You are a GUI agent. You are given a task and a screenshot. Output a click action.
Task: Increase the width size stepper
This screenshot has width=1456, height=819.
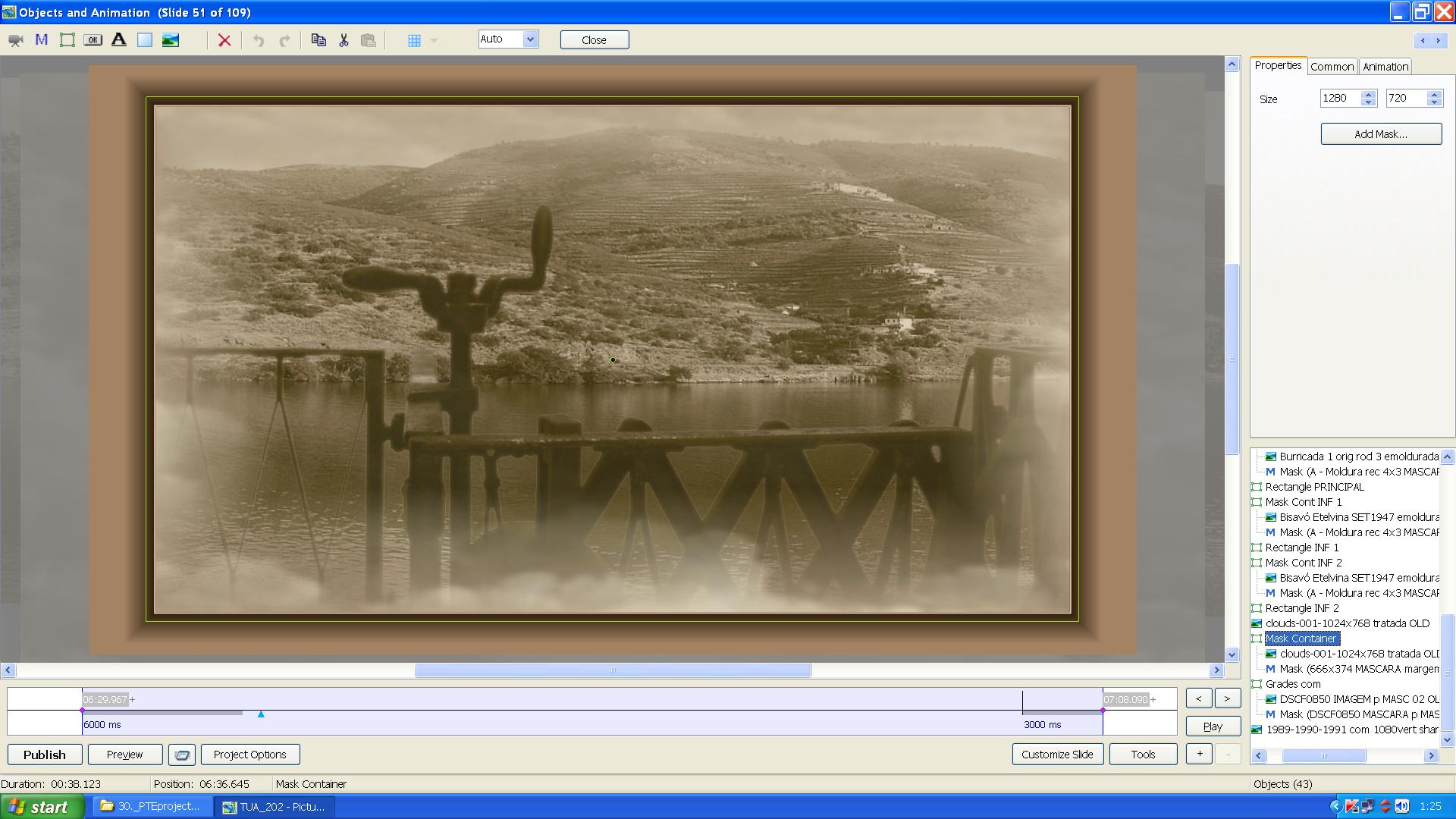pyautogui.click(x=1369, y=95)
